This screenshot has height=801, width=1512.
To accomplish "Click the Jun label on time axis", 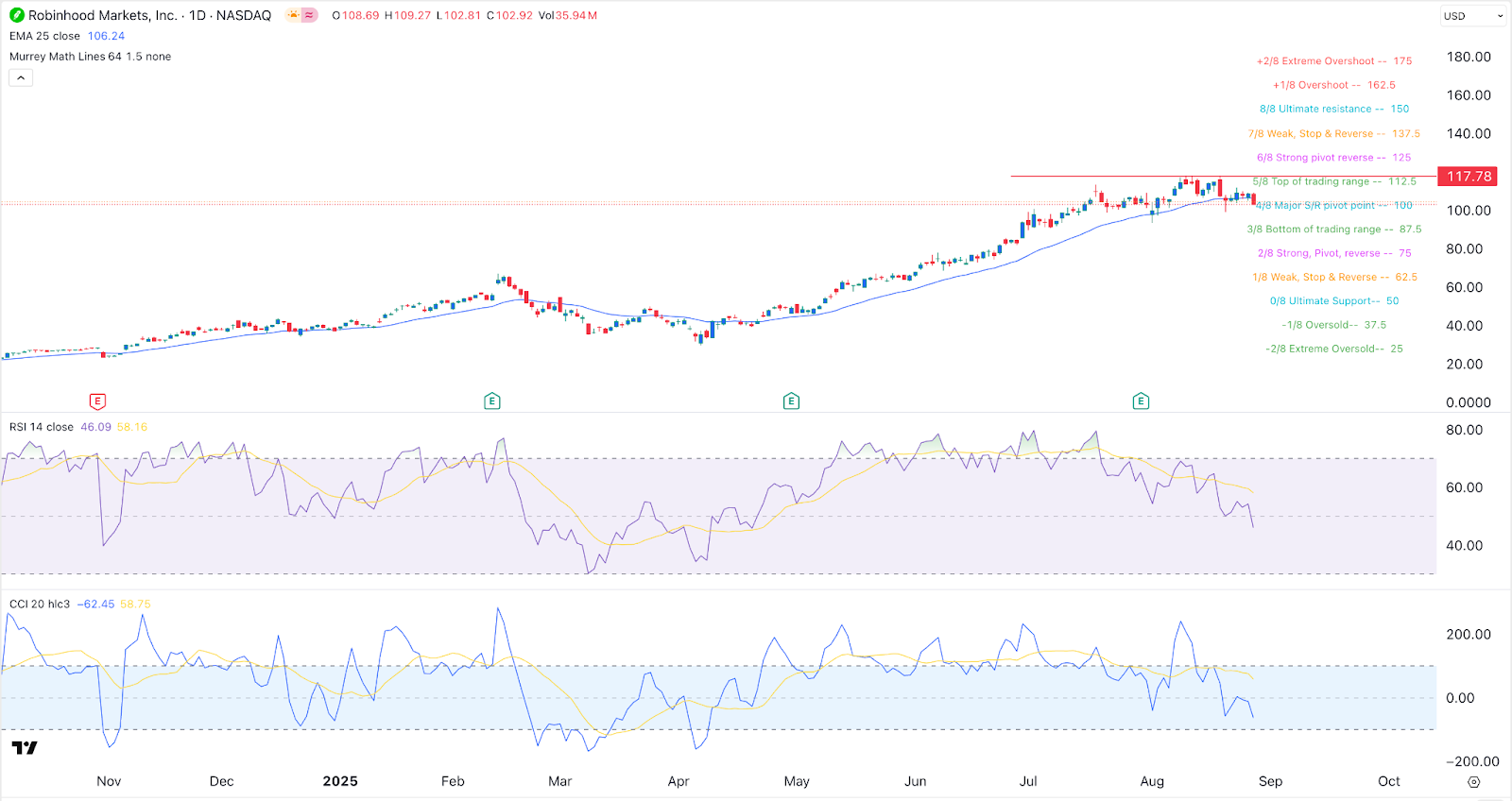I will coord(916,781).
